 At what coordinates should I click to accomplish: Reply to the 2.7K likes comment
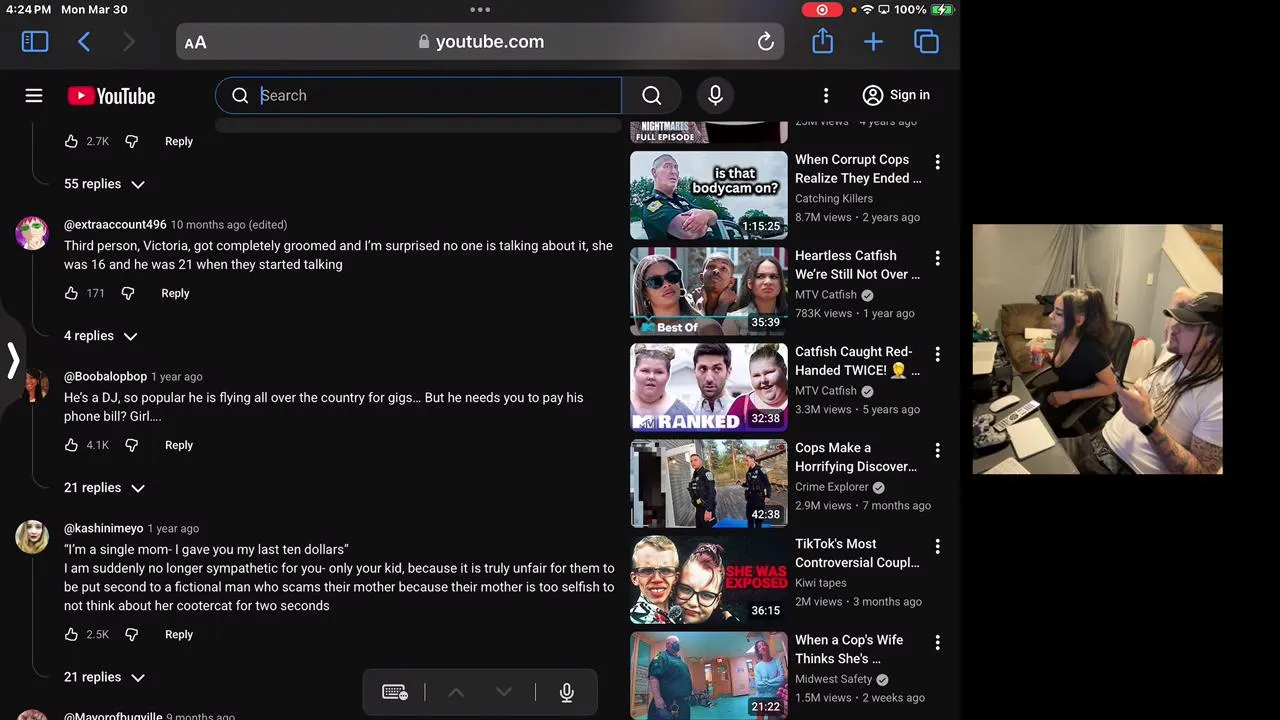click(179, 141)
